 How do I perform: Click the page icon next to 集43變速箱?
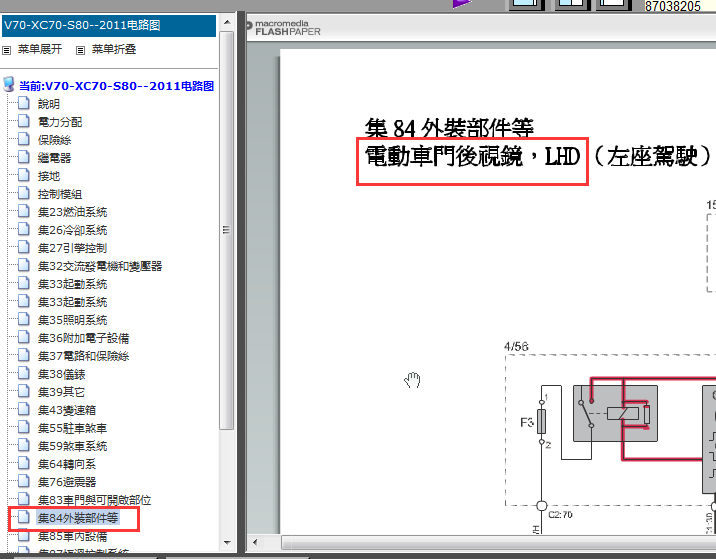point(24,410)
